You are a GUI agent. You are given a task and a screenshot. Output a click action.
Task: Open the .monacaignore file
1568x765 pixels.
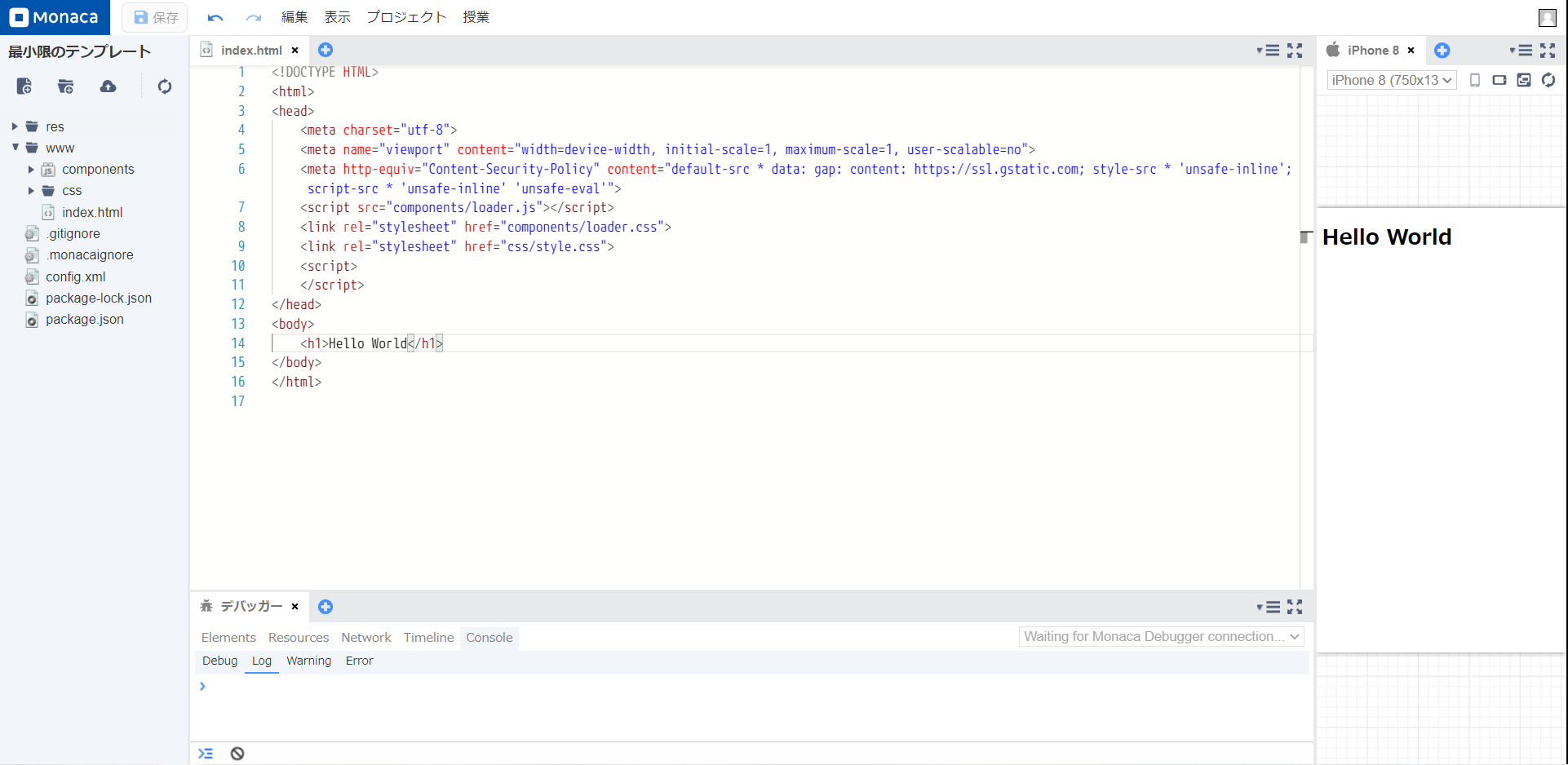(89, 254)
